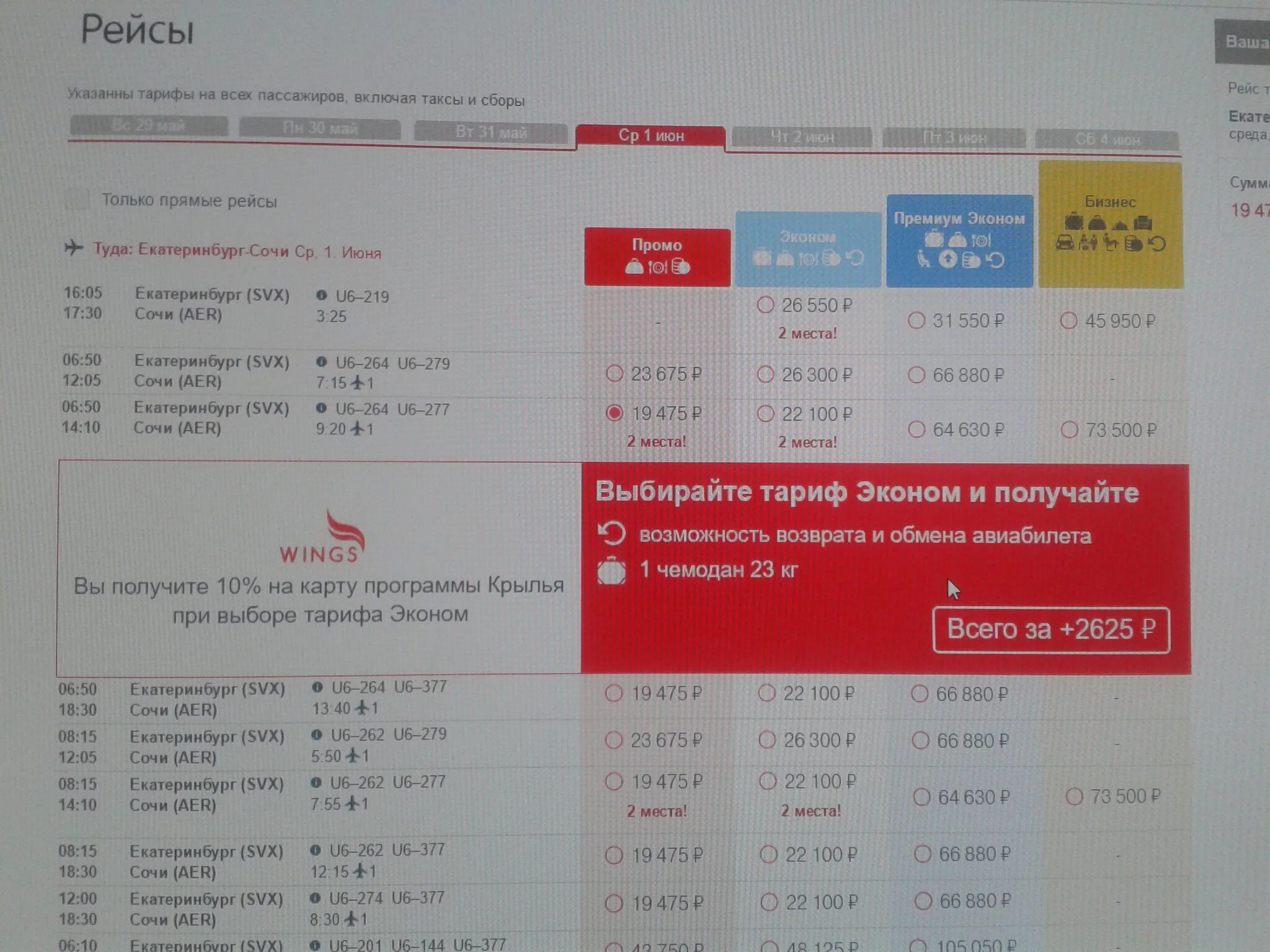Click the Всего за +2625 ₽ upgrade button
The image size is (1270, 952).
(x=1051, y=630)
